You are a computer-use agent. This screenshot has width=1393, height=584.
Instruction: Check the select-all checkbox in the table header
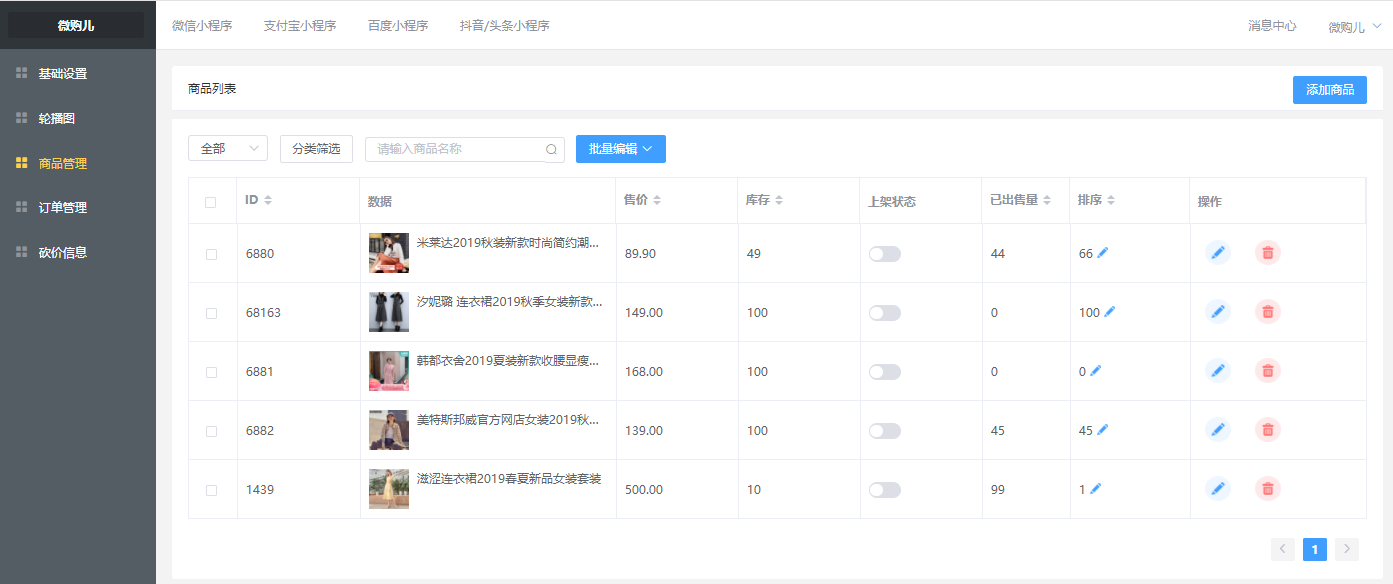click(x=211, y=202)
